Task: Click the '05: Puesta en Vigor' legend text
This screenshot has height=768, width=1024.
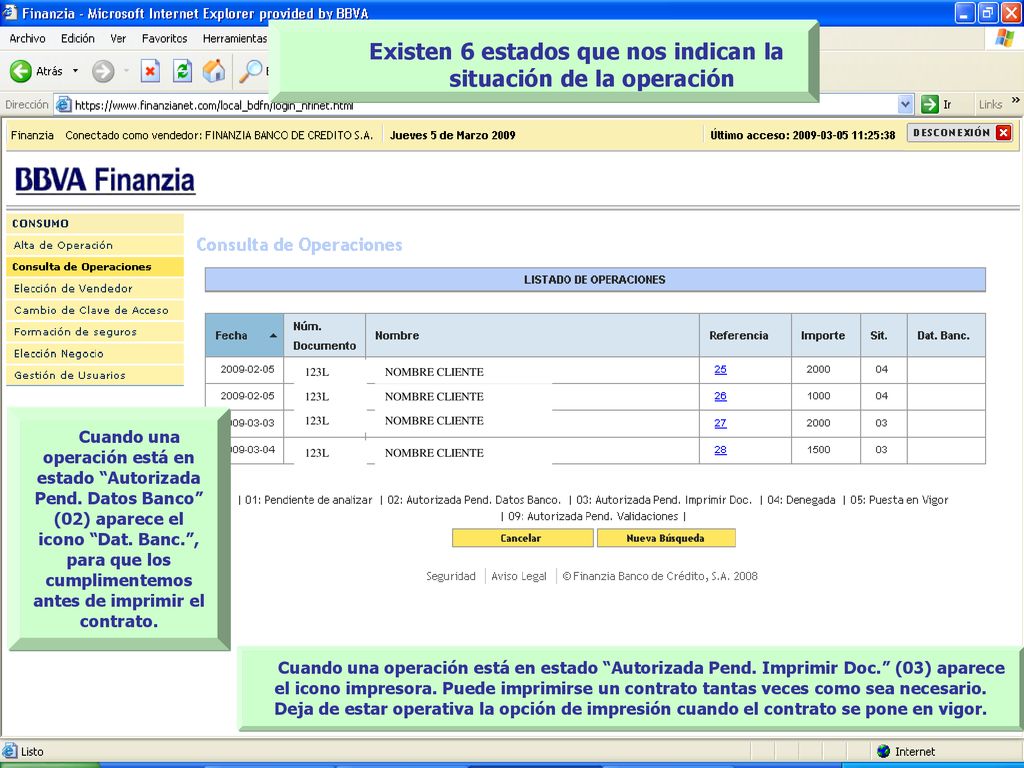Action: 899,500
